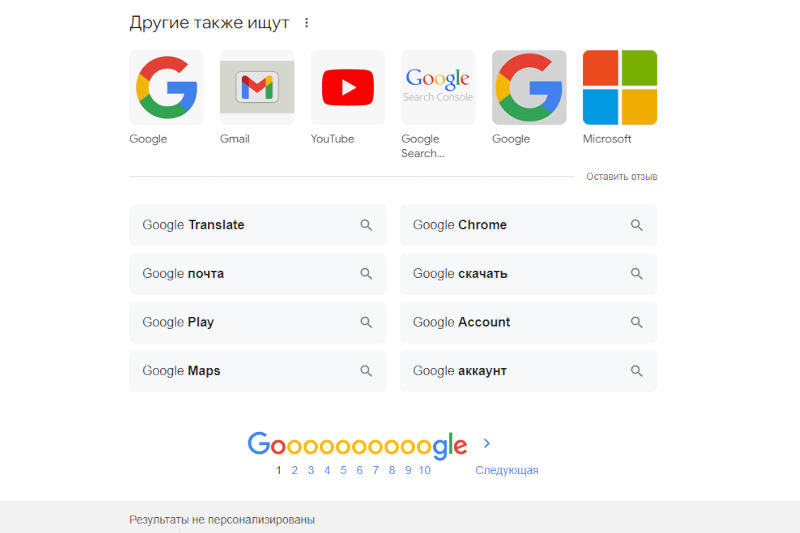Click the search icon in Google Account suggestion
The height and width of the screenshot is (533, 800).
point(636,322)
